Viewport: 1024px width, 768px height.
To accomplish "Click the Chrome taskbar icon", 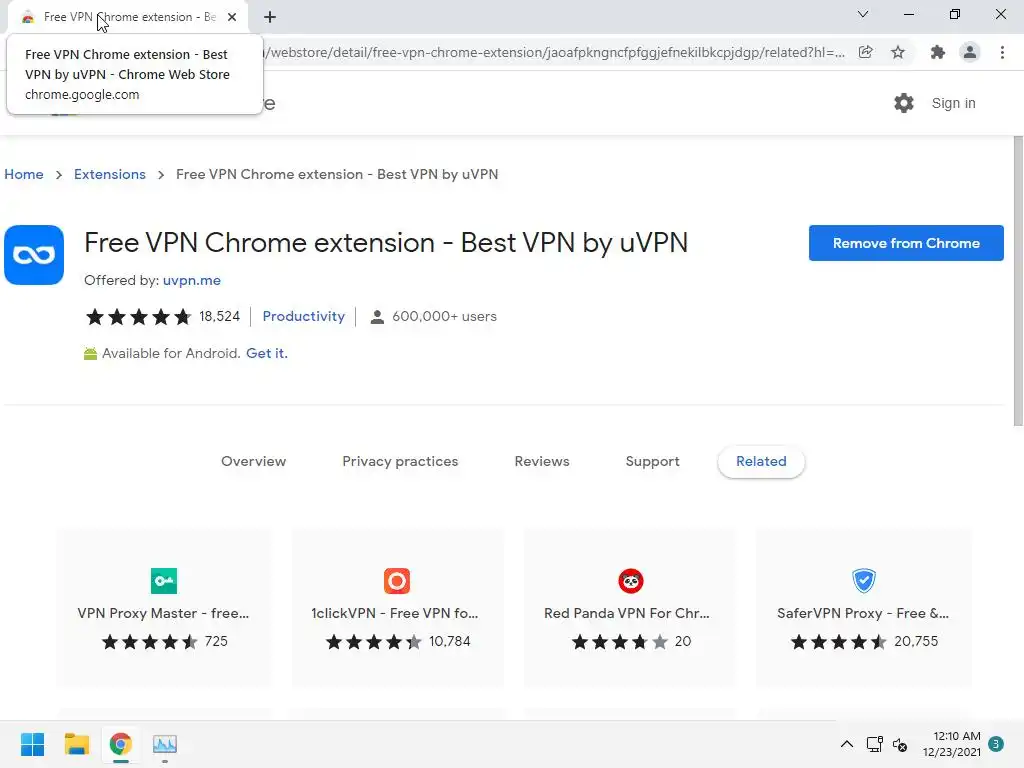I will 121,744.
